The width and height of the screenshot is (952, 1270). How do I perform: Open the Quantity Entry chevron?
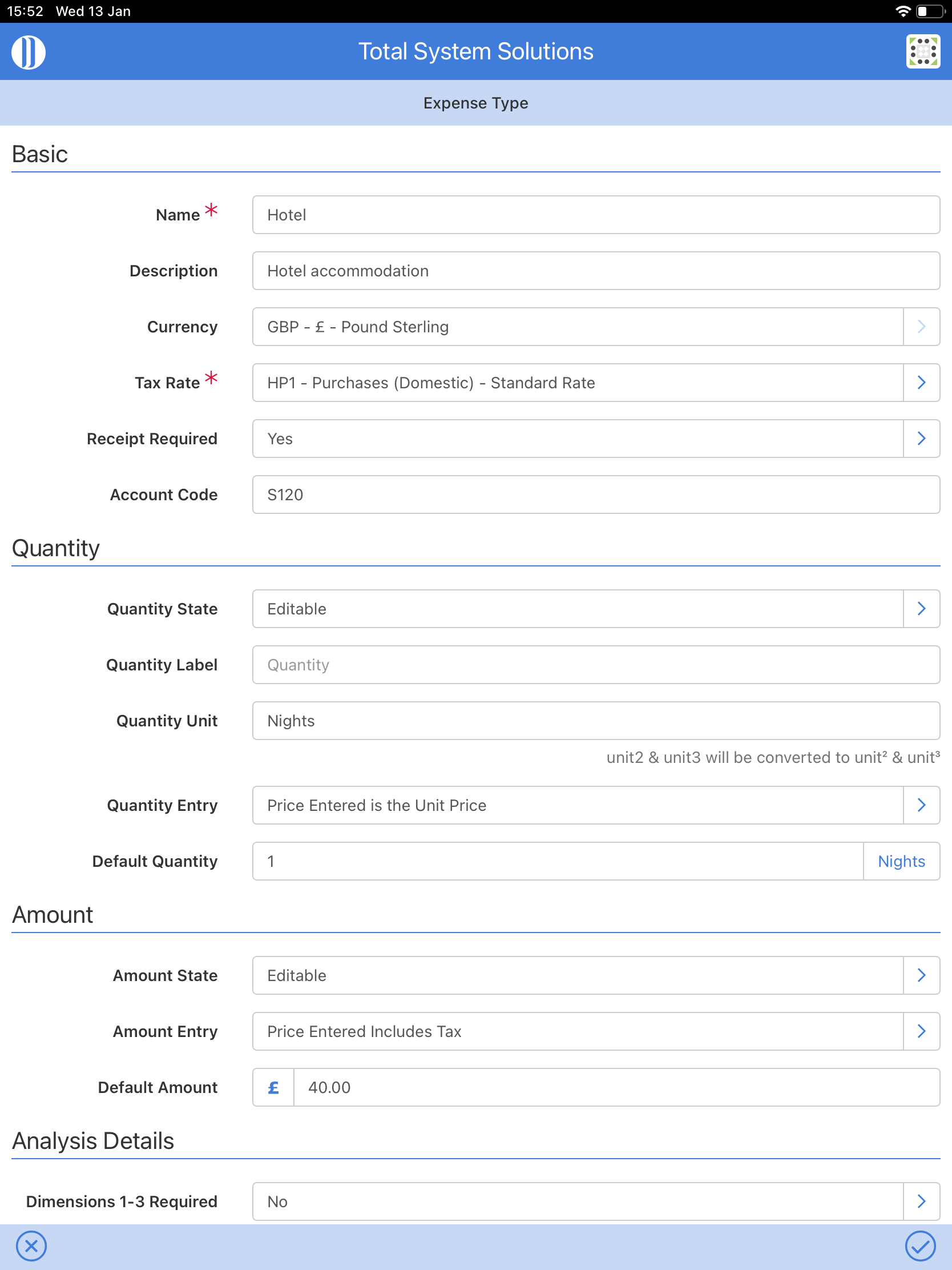click(922, 805)
